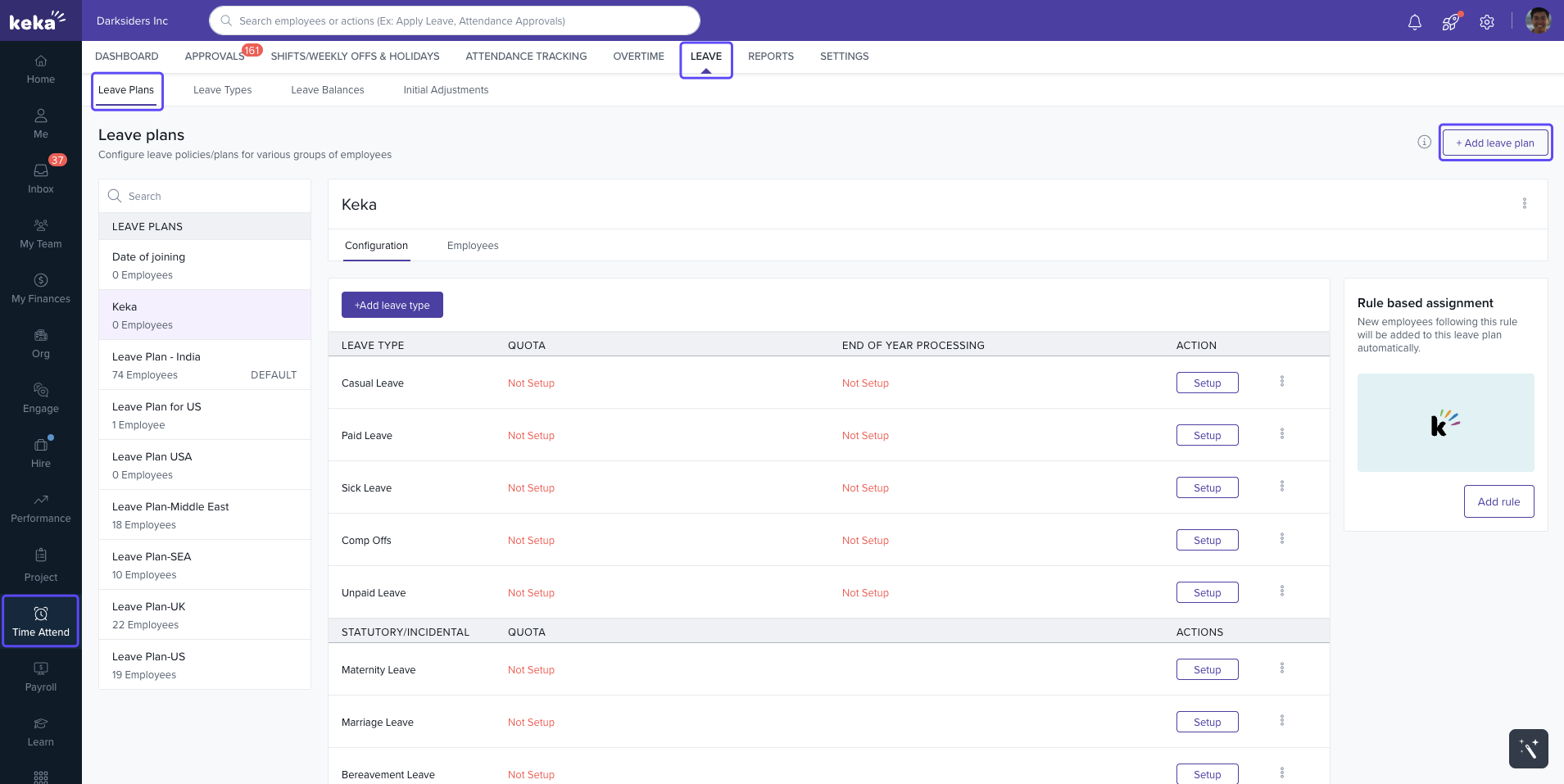Open the Leave Balances tab
Viewport: 1564px width, 784px height.
coord(327,90)
